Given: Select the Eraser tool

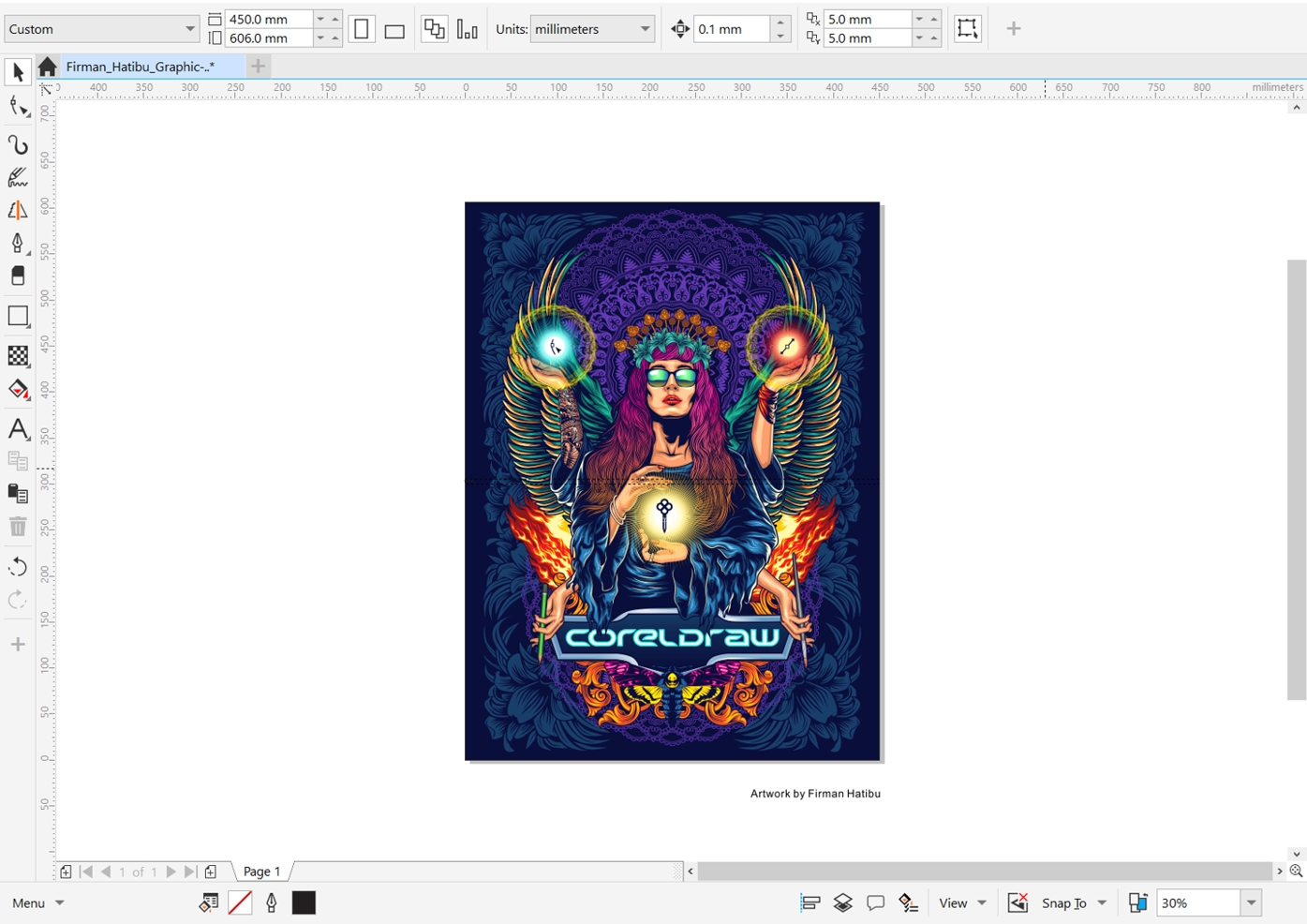Looking at the screenshot, I should coord(18,276).
